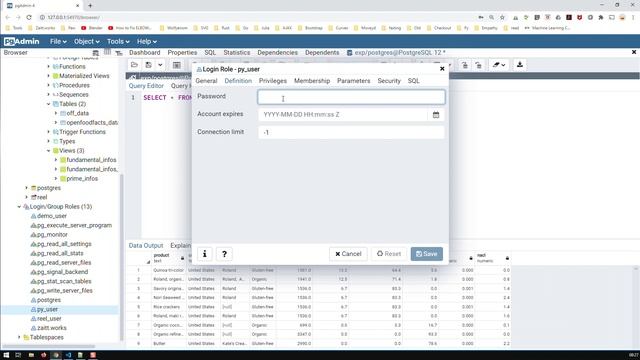Switch to the Privileges tab in dialog

(273, 81)
